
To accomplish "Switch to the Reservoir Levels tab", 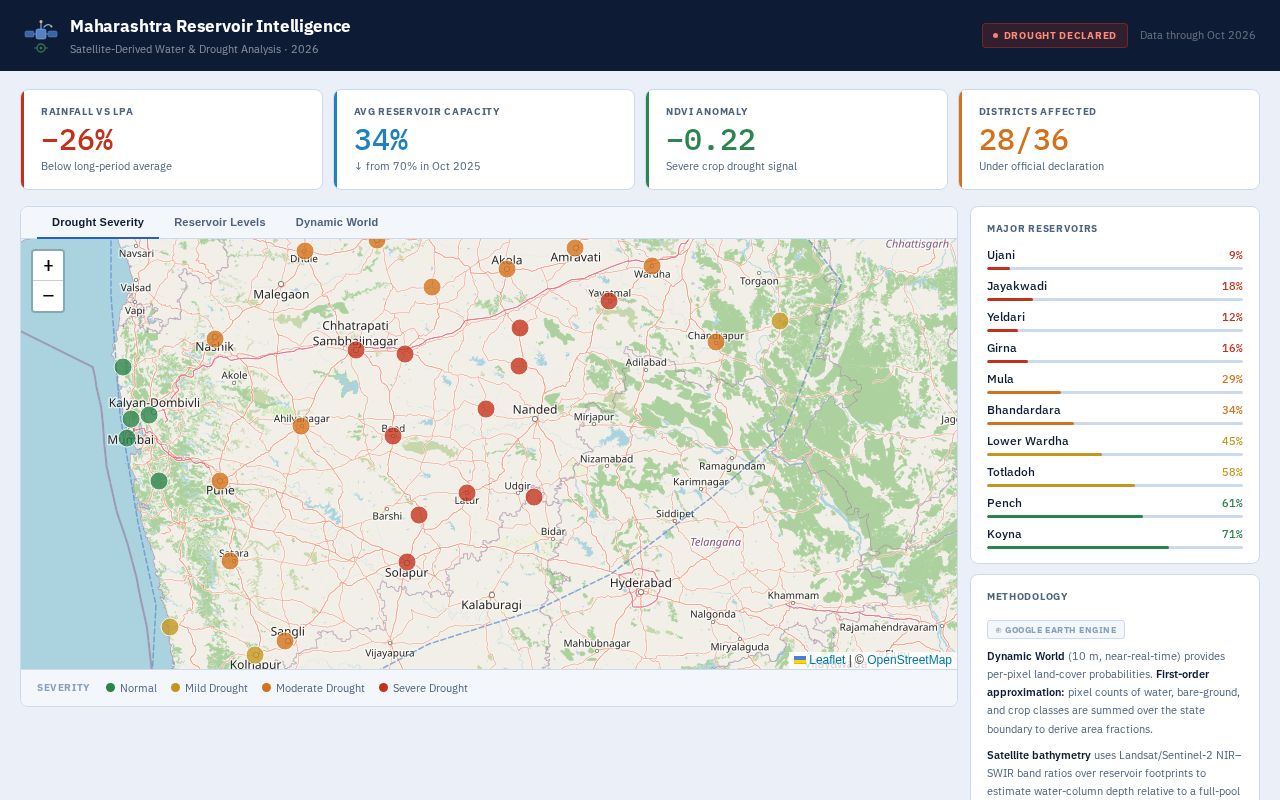I will [220, 222].
